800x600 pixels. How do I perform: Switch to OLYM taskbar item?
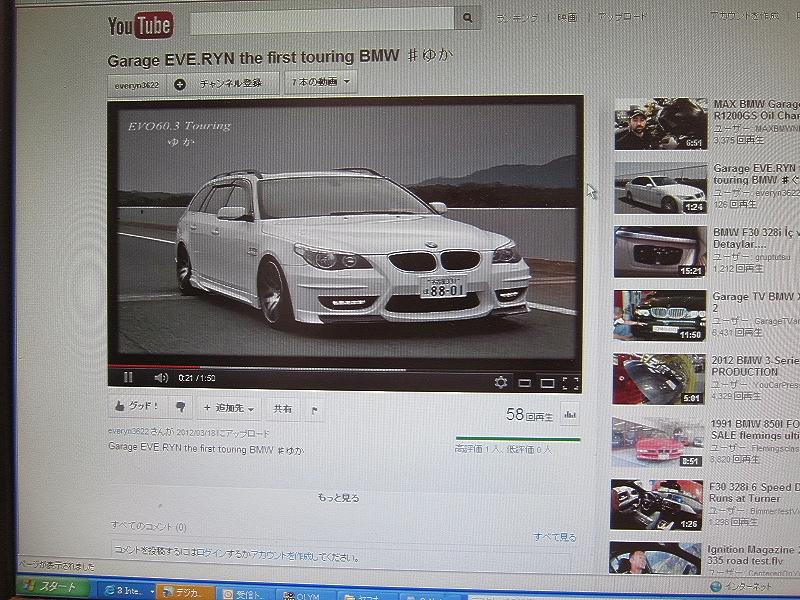pos(306,596)
